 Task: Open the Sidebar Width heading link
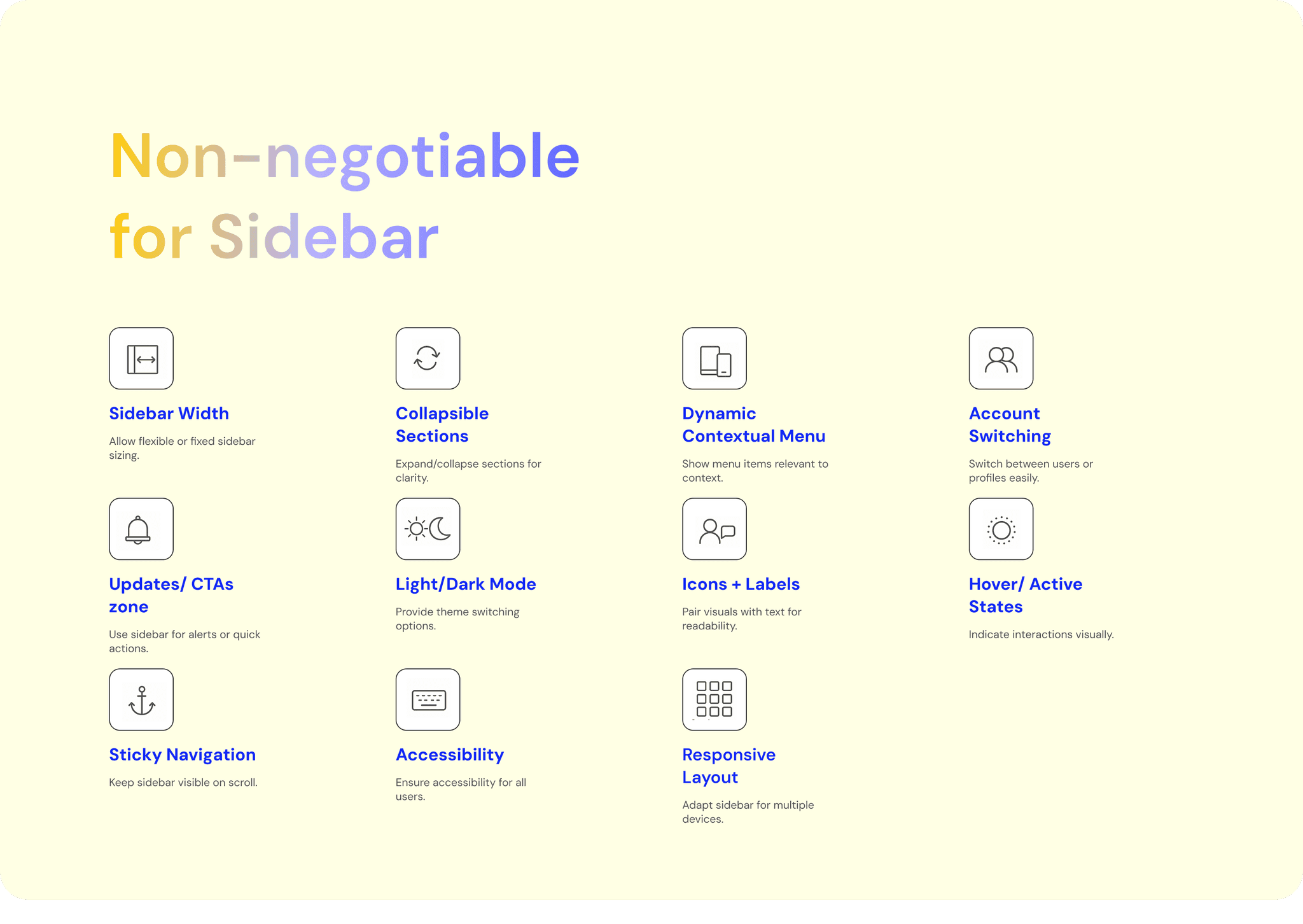point(169,414)
